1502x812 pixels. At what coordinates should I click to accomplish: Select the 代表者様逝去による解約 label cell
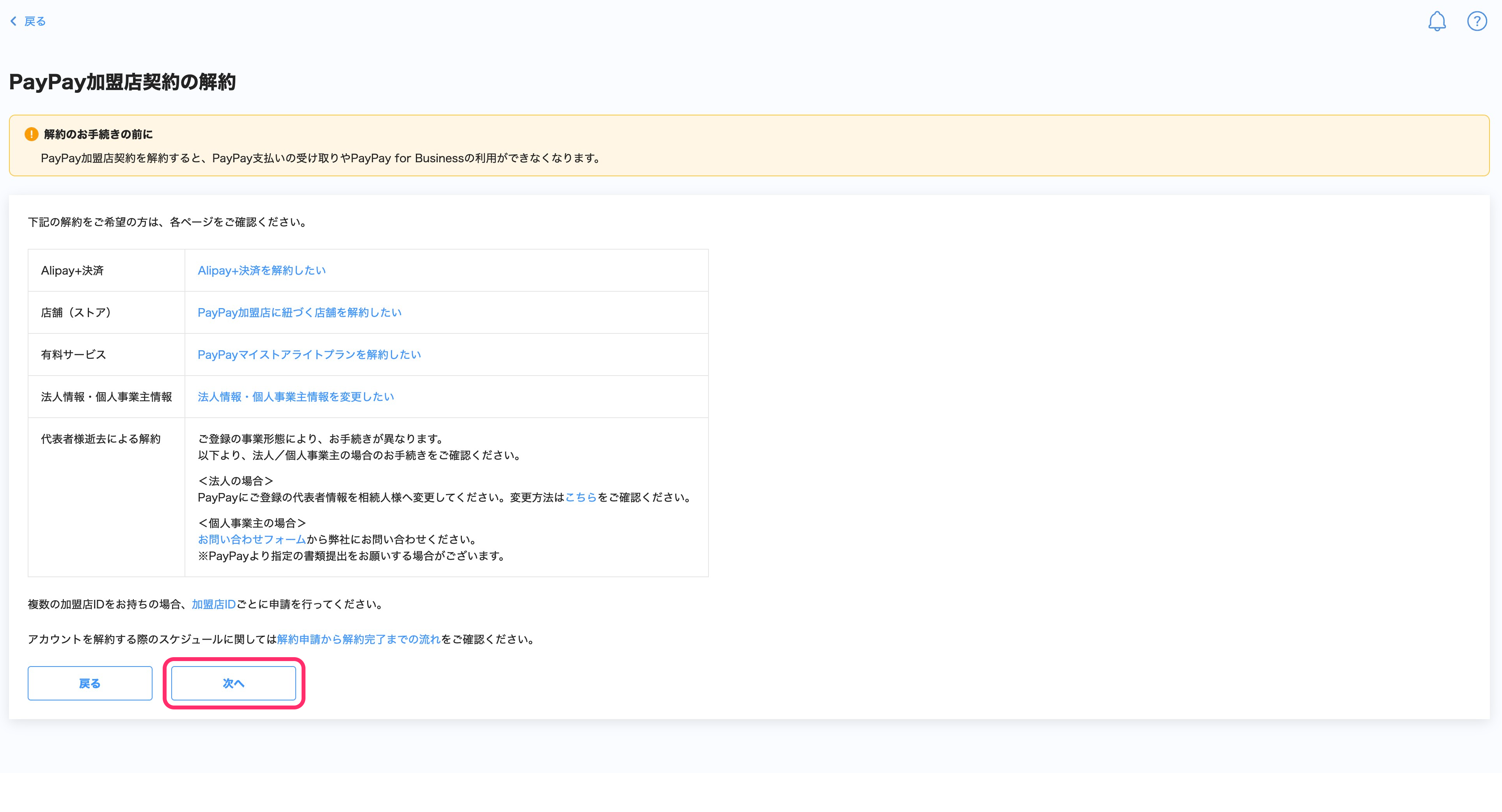coord(106,497)
